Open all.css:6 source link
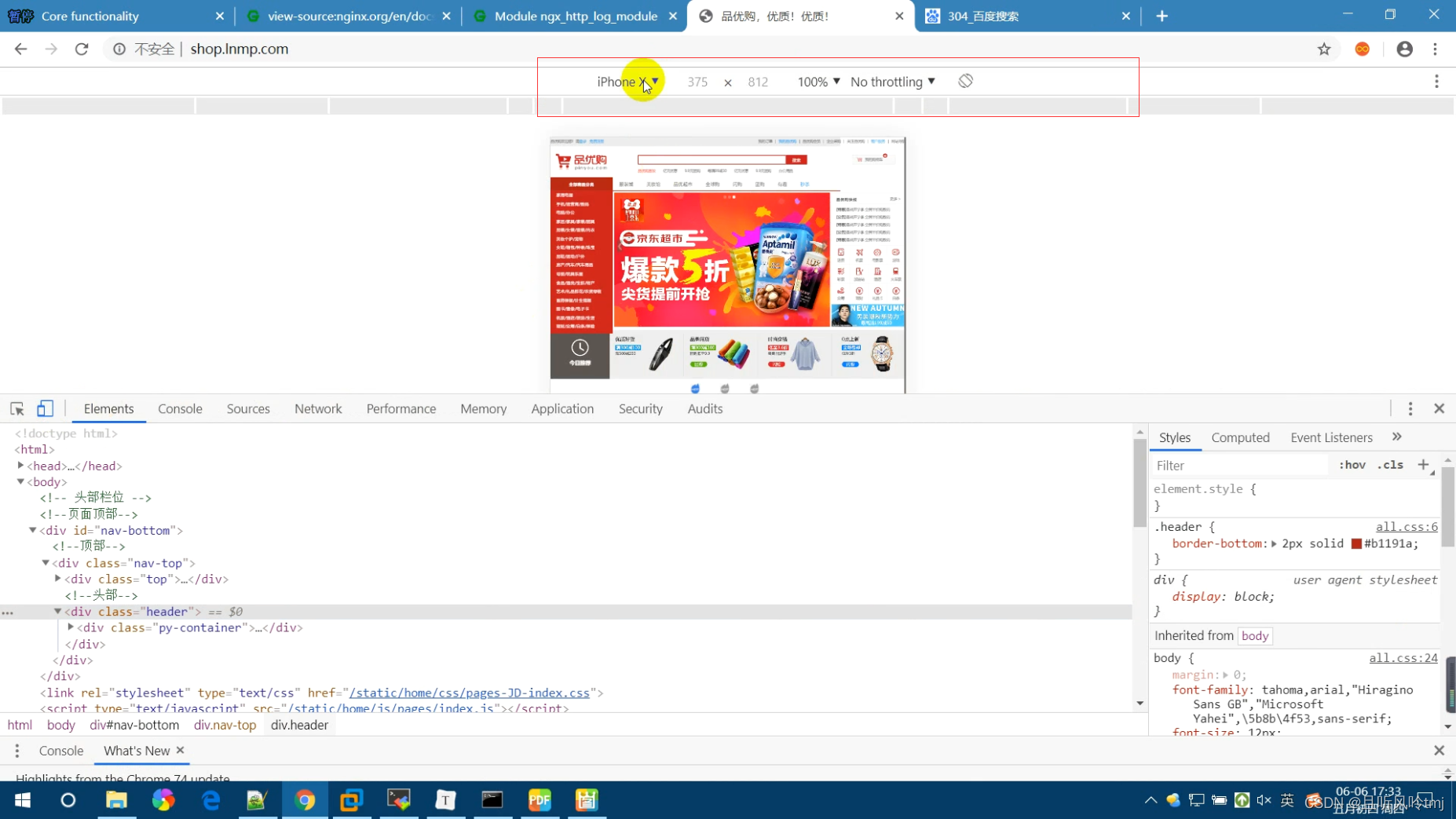Image resolution: width=1456 pixels, height=819 pixels. tap(1407, 527)
